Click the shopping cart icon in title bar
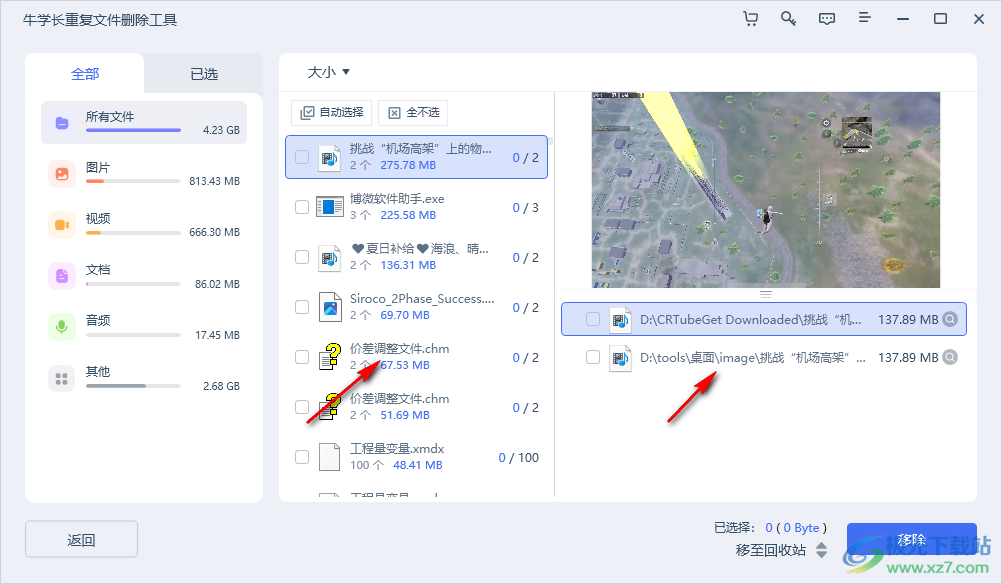This screenshot has height=584, width=1002. tap(750, 19)
